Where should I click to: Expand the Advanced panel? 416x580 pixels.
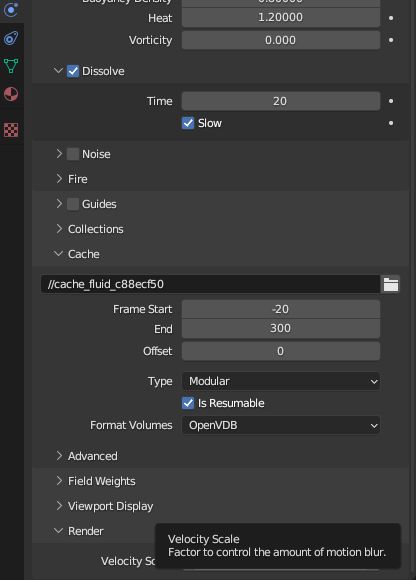click(x=59, y=456)
